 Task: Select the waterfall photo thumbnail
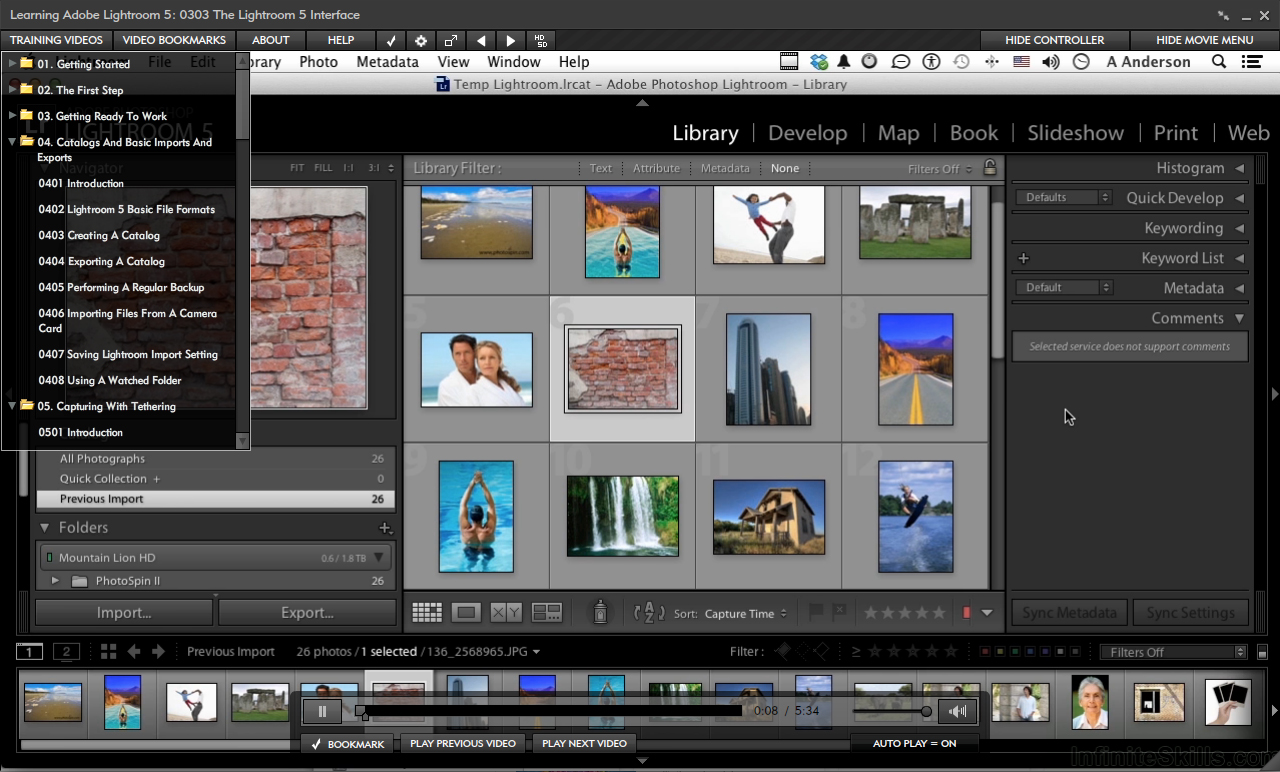(x=622, y=516)
